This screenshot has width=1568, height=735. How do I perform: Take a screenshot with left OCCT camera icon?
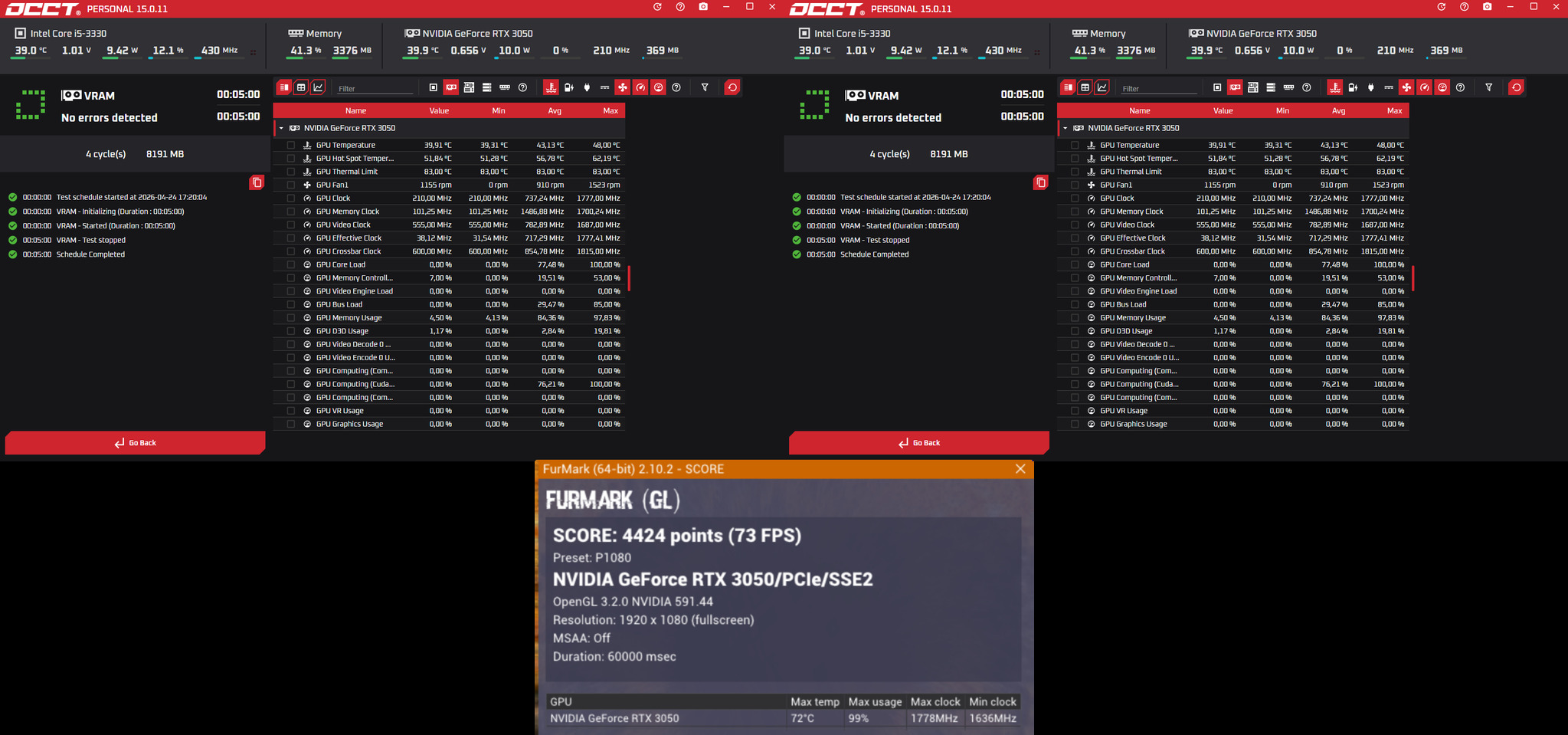pos(703,7)
